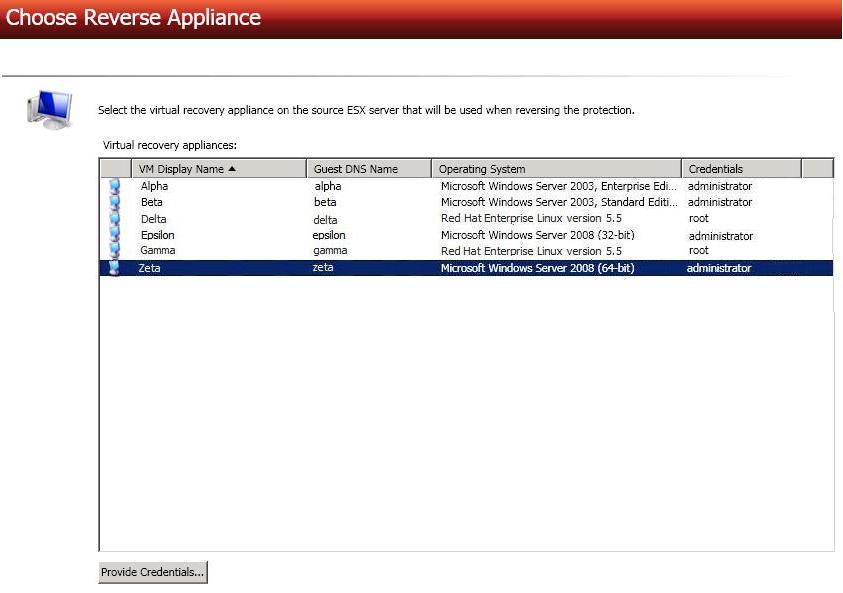The height and width of the screenshot is (593, 843).
Task: Click Gamma's Red Hat Enterprise Linux cell
Action: 531,251
